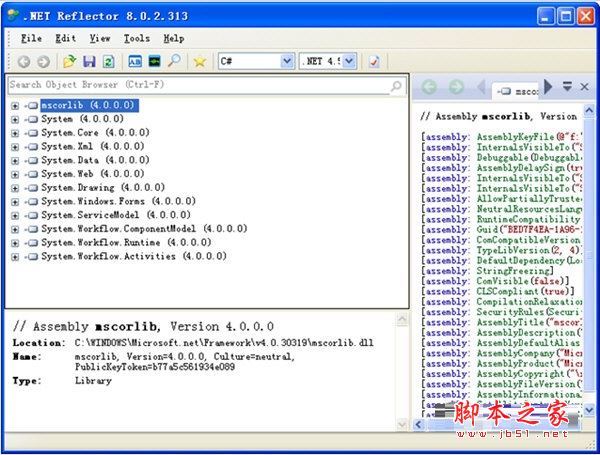Click the search magnifier inside Object Browser box

point(396,86)
